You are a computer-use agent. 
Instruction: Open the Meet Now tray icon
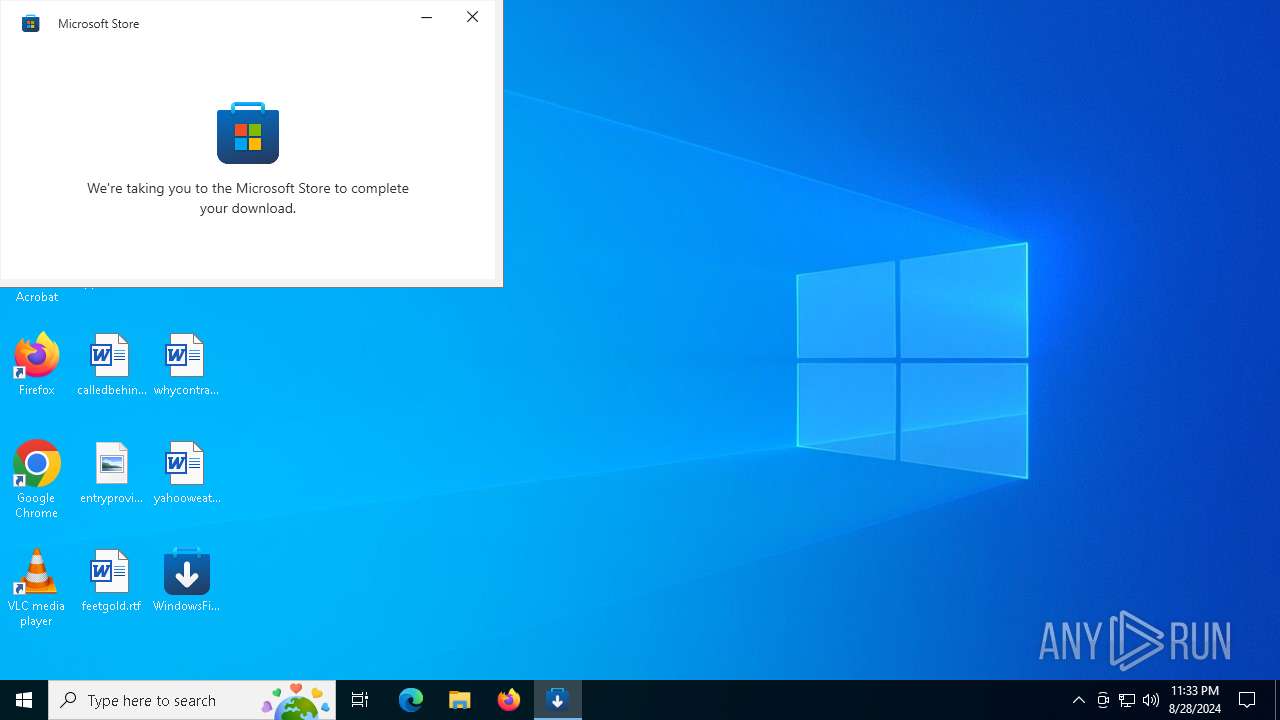coord(1103,700)
